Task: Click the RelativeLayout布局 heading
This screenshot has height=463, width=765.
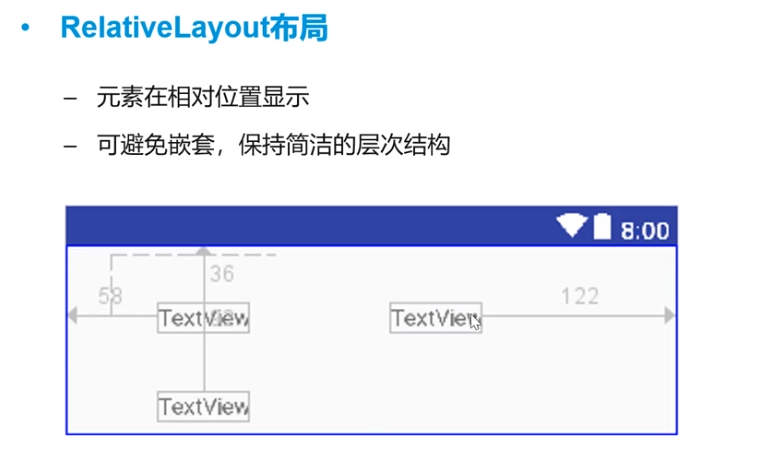Action: click(x=194, y=28)
